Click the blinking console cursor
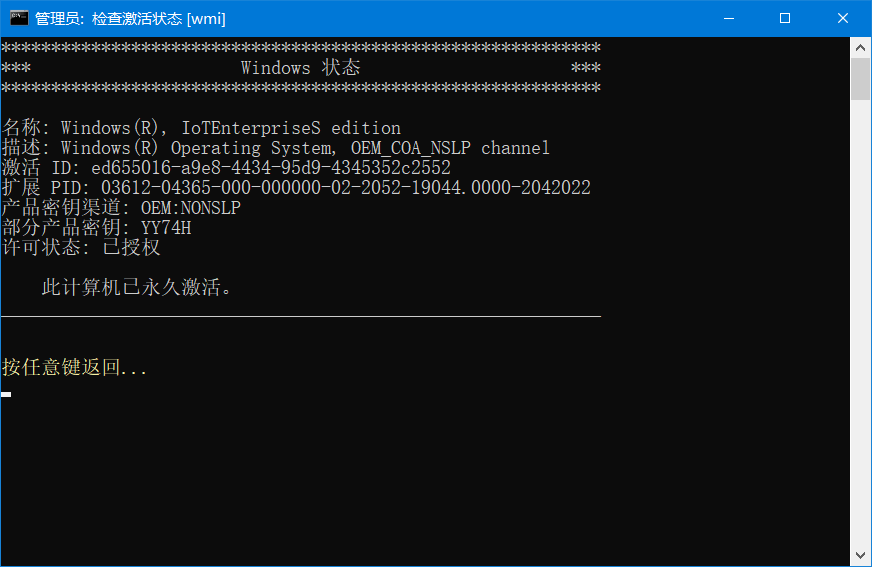Image resolution: width=872 pixels, height=567 pixels. [6, 394]
